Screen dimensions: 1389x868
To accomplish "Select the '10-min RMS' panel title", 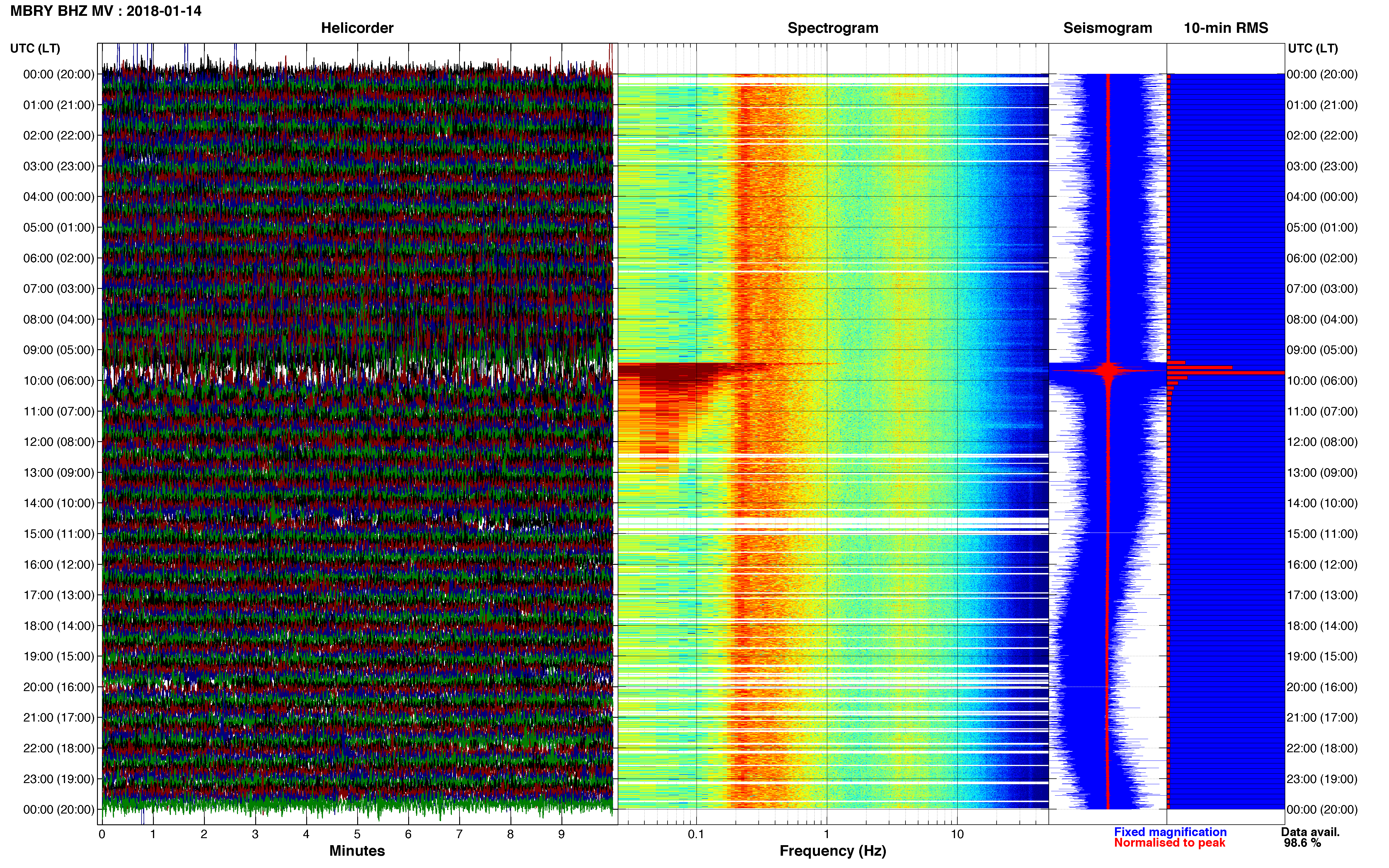I will pyautogui.click(x=1225, y=28).
